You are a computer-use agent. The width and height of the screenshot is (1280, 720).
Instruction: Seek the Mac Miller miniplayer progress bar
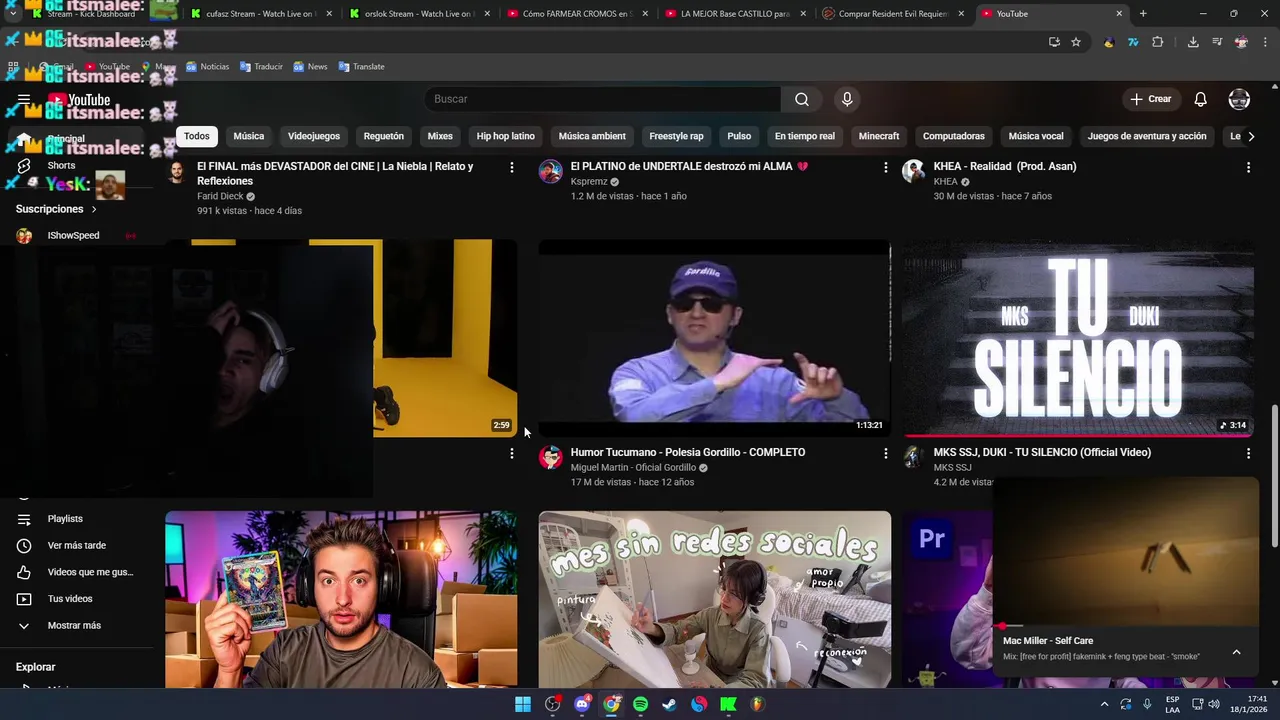click(x=1126, y=626)
